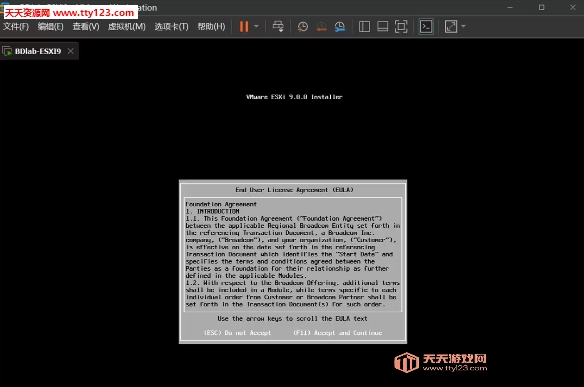Select the BDlab-ESXI9 tab
Screen dimensions: 584x387
tap(38, 51)
